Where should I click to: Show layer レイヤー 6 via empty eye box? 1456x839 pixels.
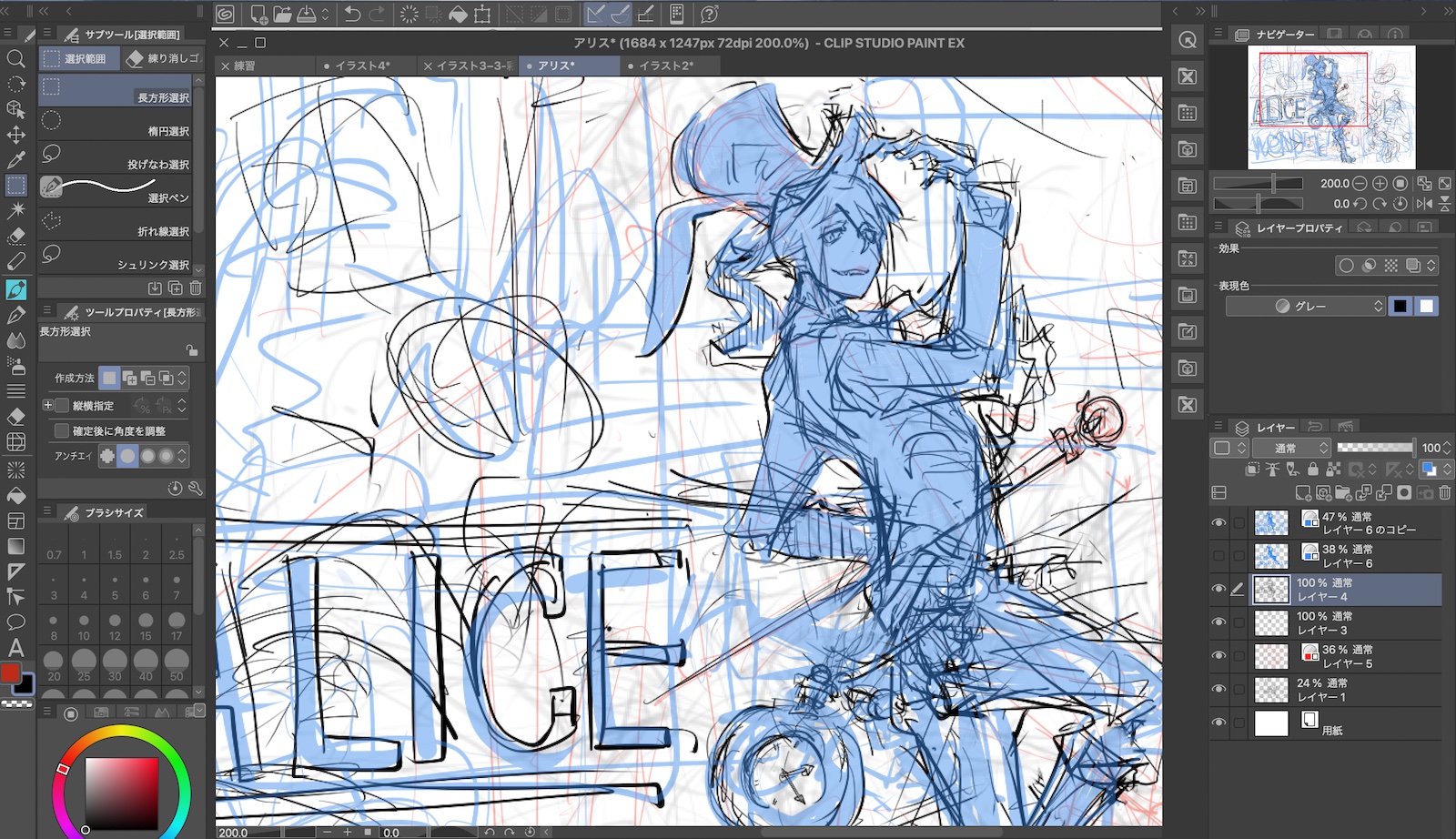pos(1218,555)
